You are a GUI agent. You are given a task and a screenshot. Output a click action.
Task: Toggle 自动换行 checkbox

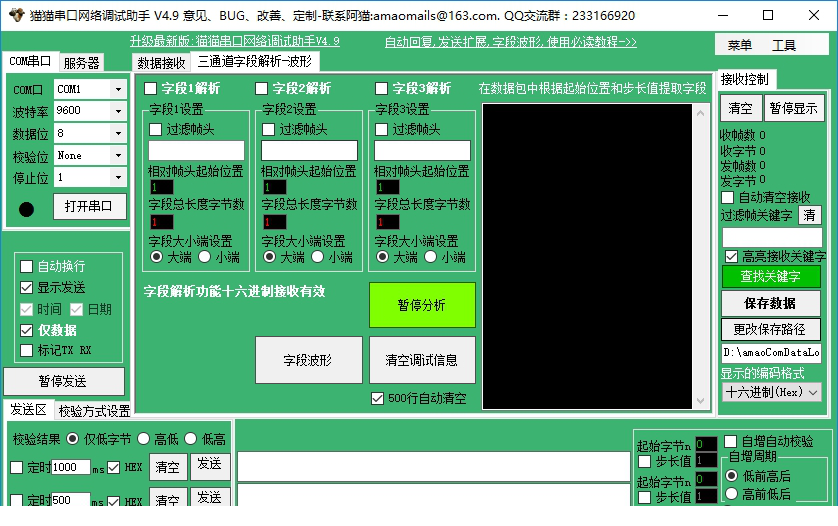26,266
